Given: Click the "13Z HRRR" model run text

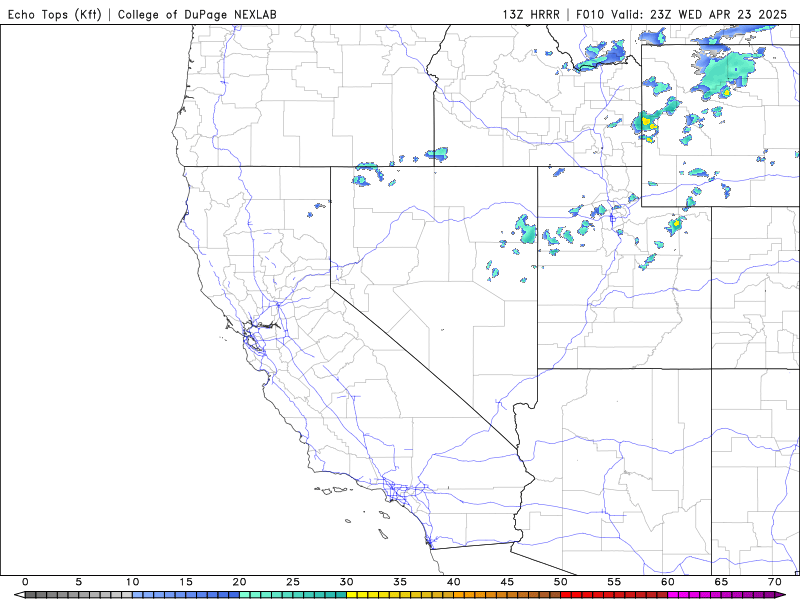Looking at the screenshot, I should point(531,14).
